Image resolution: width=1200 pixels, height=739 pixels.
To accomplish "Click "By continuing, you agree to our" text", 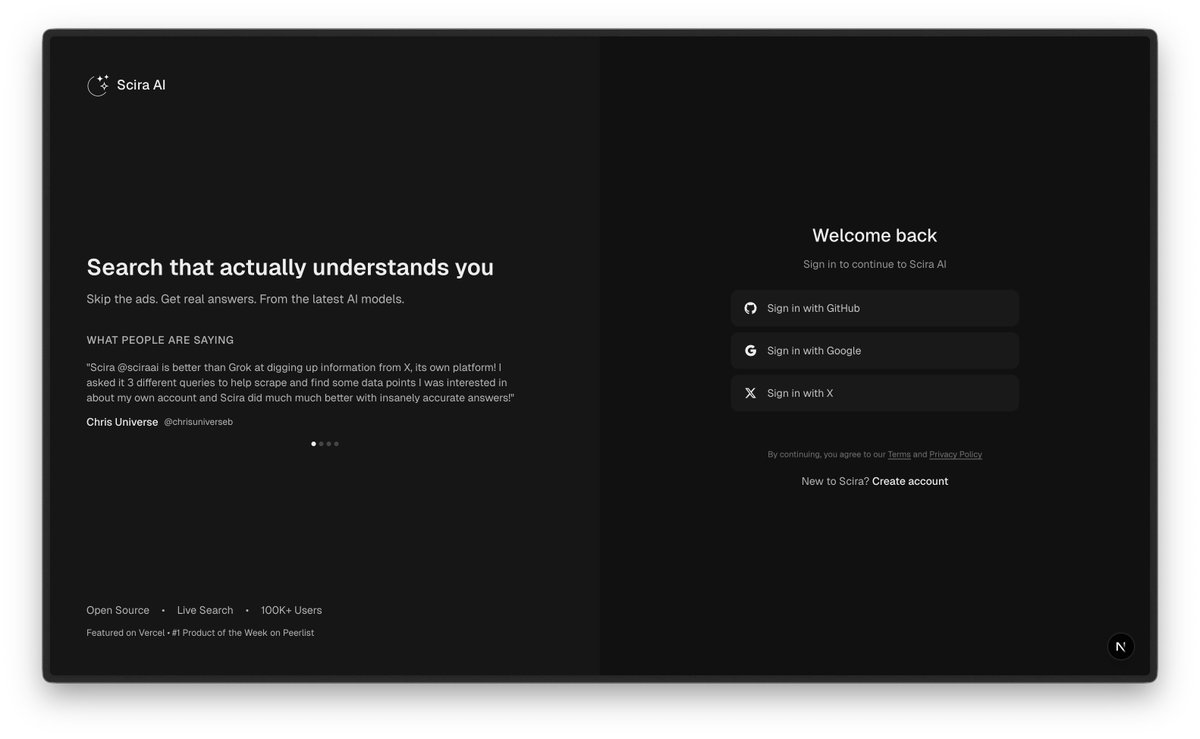I will click(826, 454).
